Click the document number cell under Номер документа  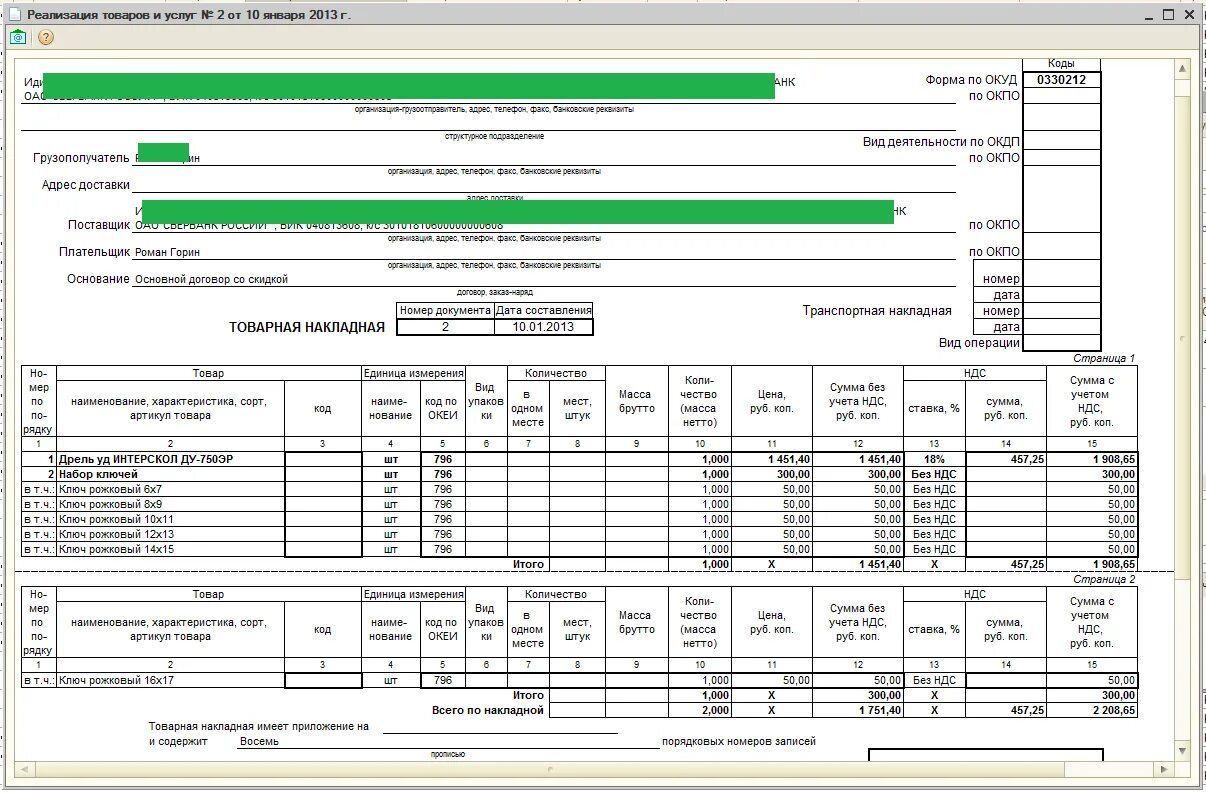tap(446, 327)
